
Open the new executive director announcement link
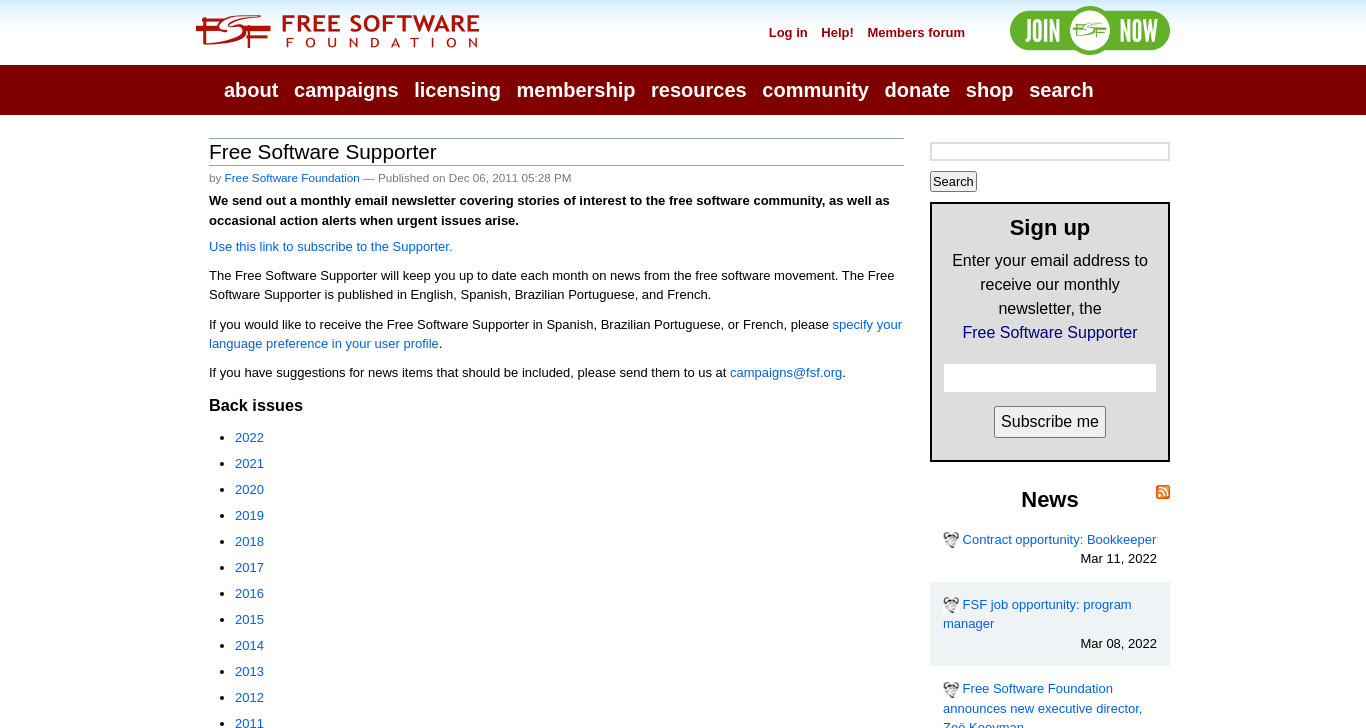pos(1042,707)
